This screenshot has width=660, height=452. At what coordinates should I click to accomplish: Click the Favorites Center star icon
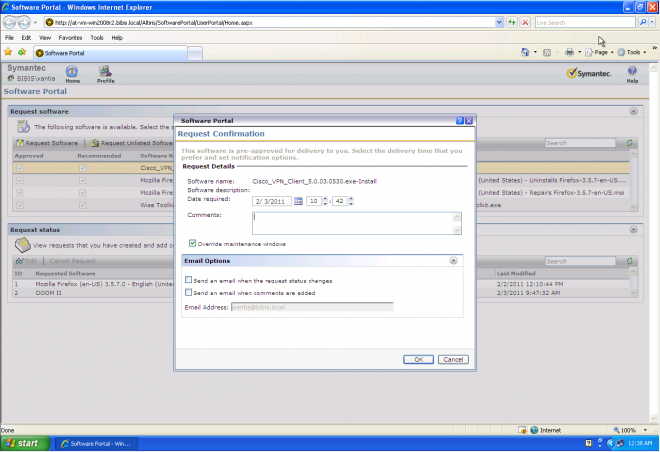click(8, 52)
